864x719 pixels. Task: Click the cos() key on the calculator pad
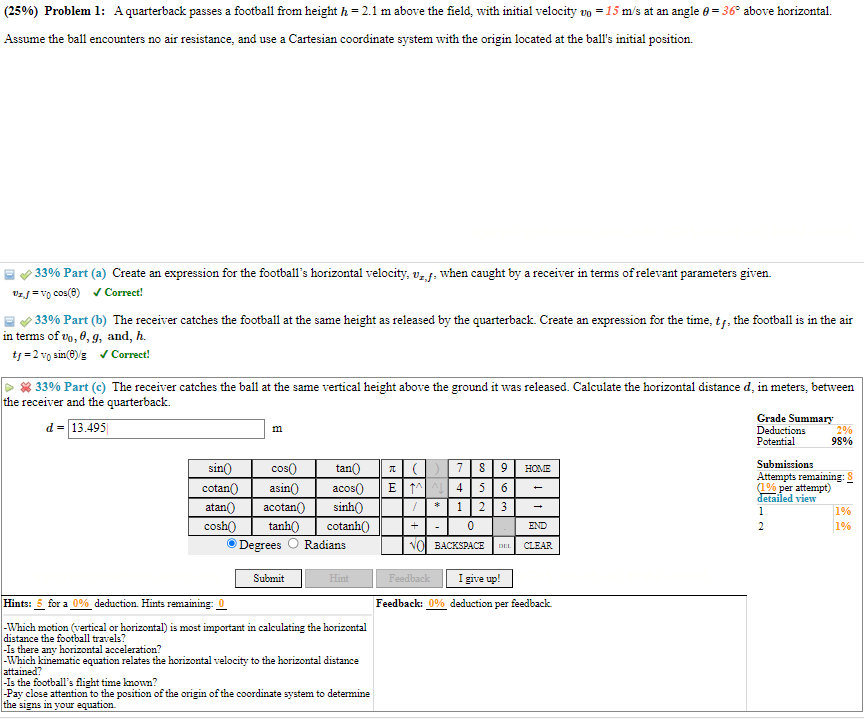tap(284, 467)
